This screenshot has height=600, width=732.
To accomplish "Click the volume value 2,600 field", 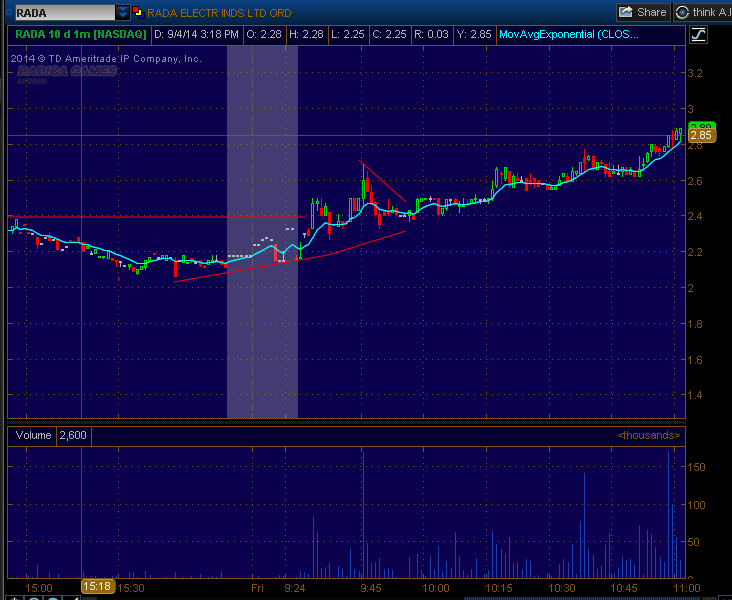I will (x=73, y=435).
